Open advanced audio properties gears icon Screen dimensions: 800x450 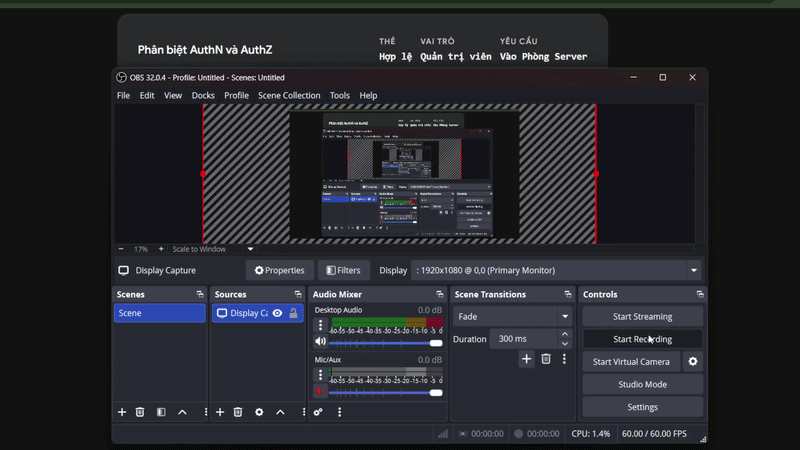click(318, 412)
